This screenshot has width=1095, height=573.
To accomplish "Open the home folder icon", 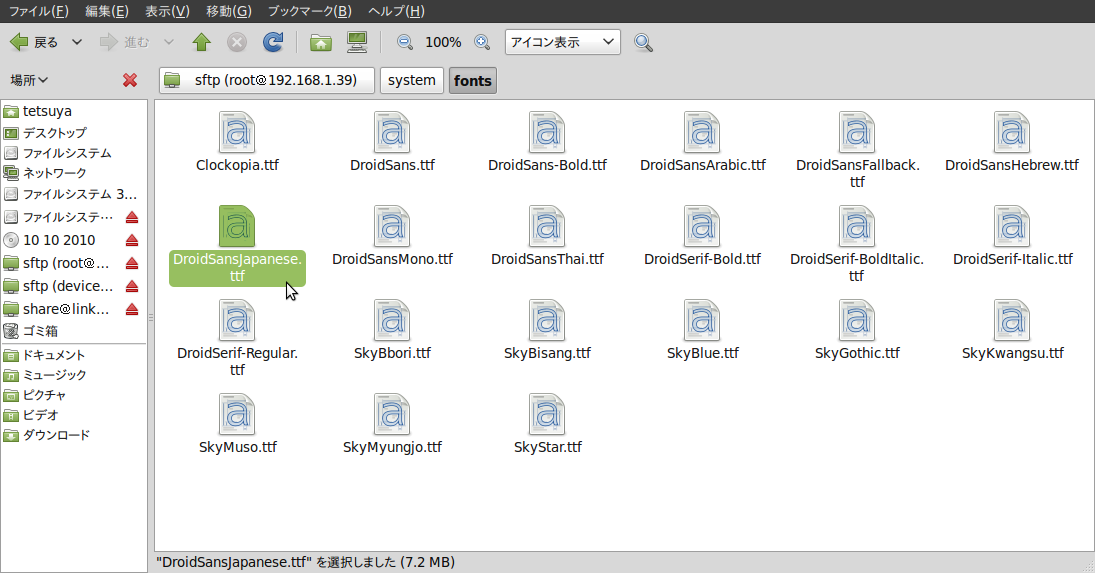I will (321, 43).
